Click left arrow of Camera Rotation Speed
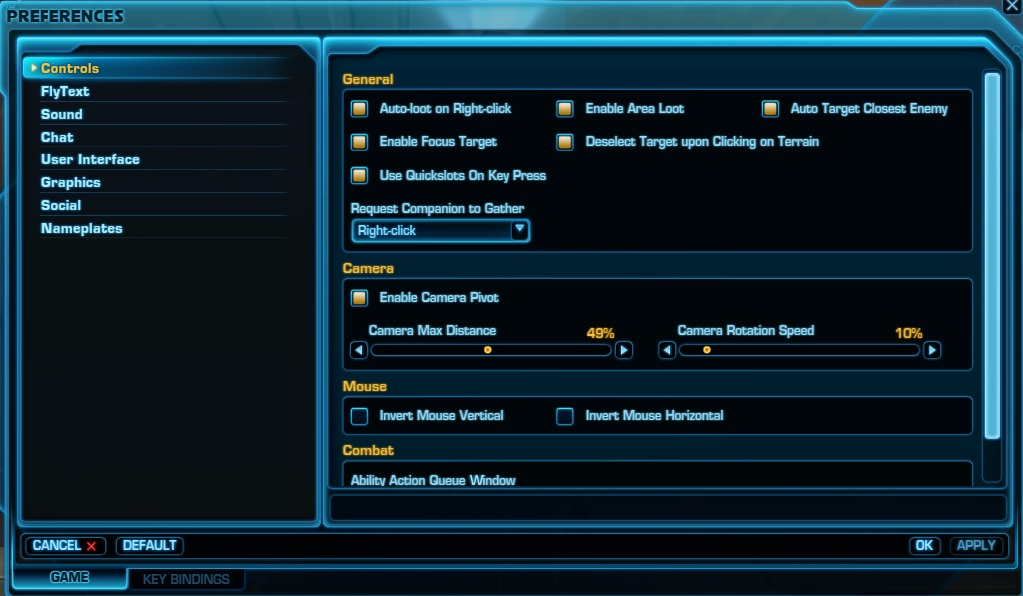 point(667,350)
